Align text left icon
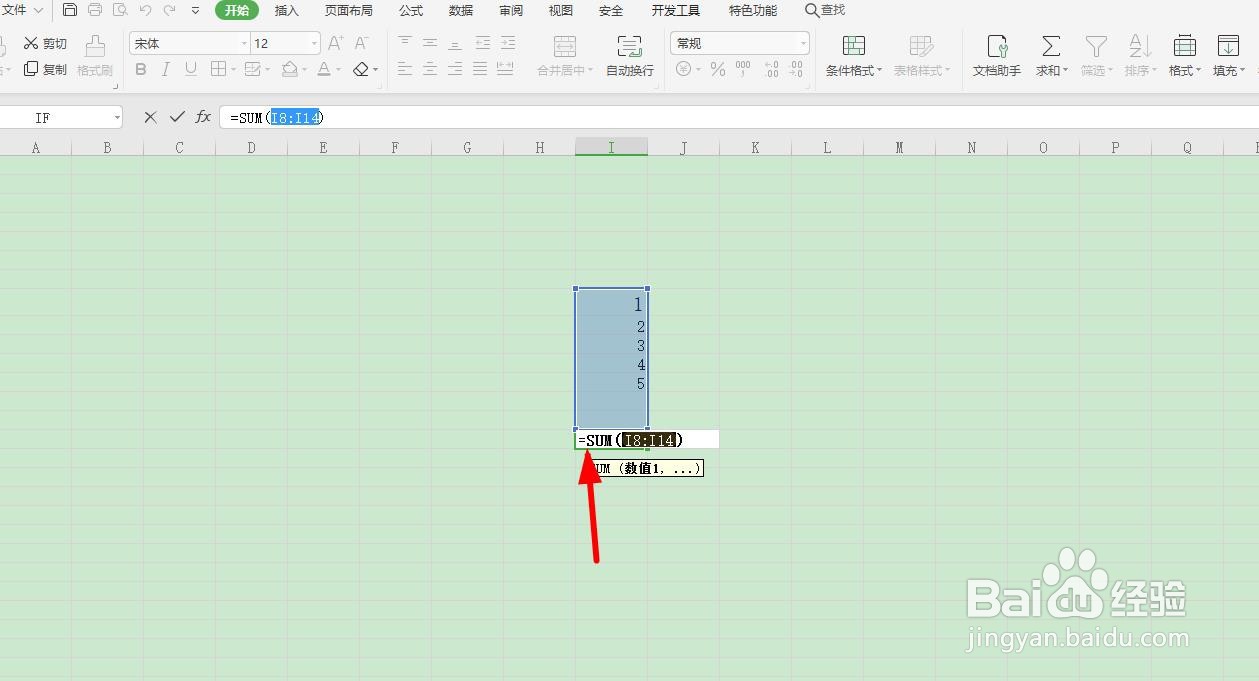Viewport: 1259px width, 681px height. tap(405, 69)
